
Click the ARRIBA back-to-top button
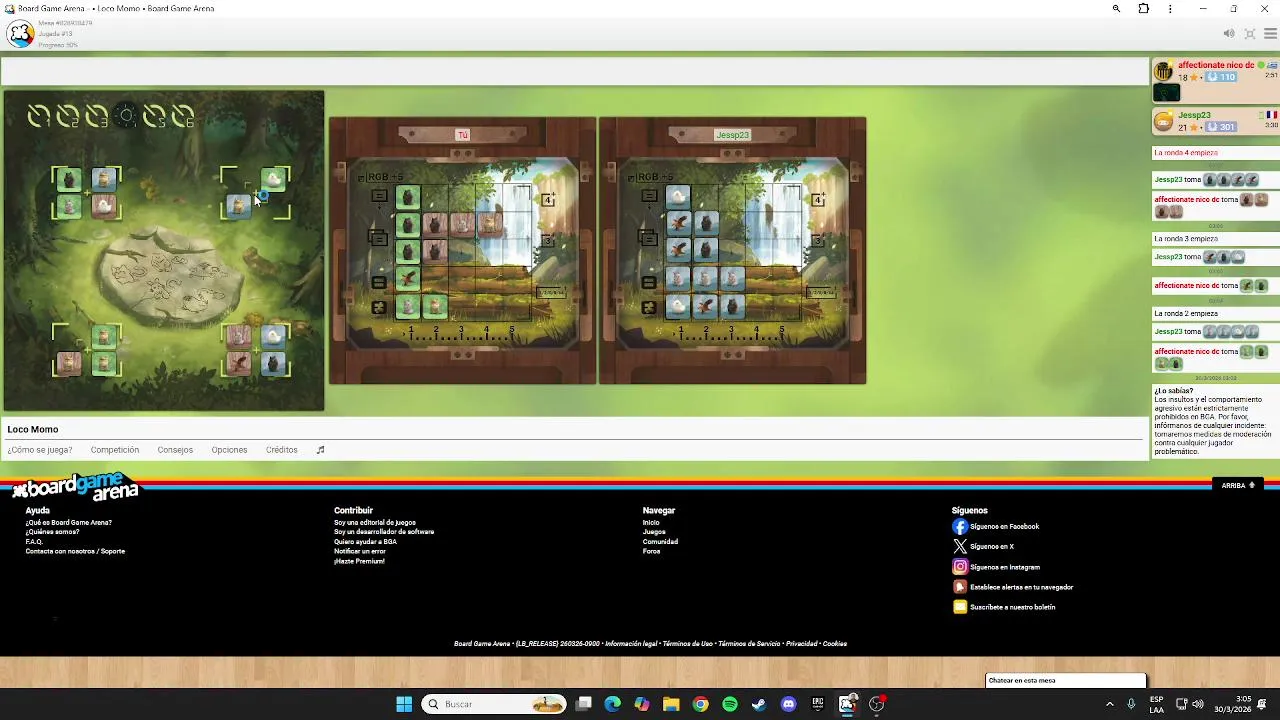point(1238,485)
